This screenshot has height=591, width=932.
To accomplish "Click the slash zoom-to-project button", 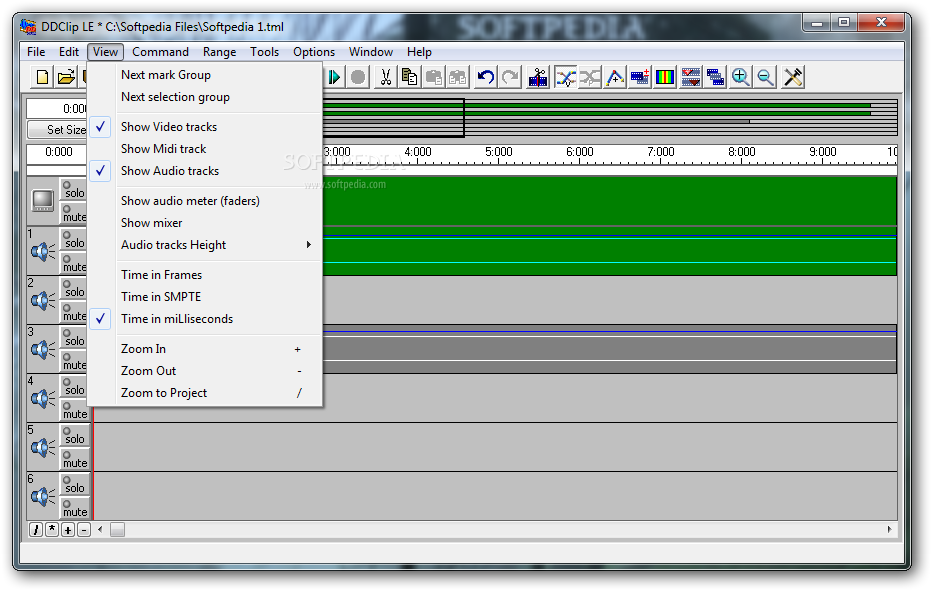I will click(36, 530).
